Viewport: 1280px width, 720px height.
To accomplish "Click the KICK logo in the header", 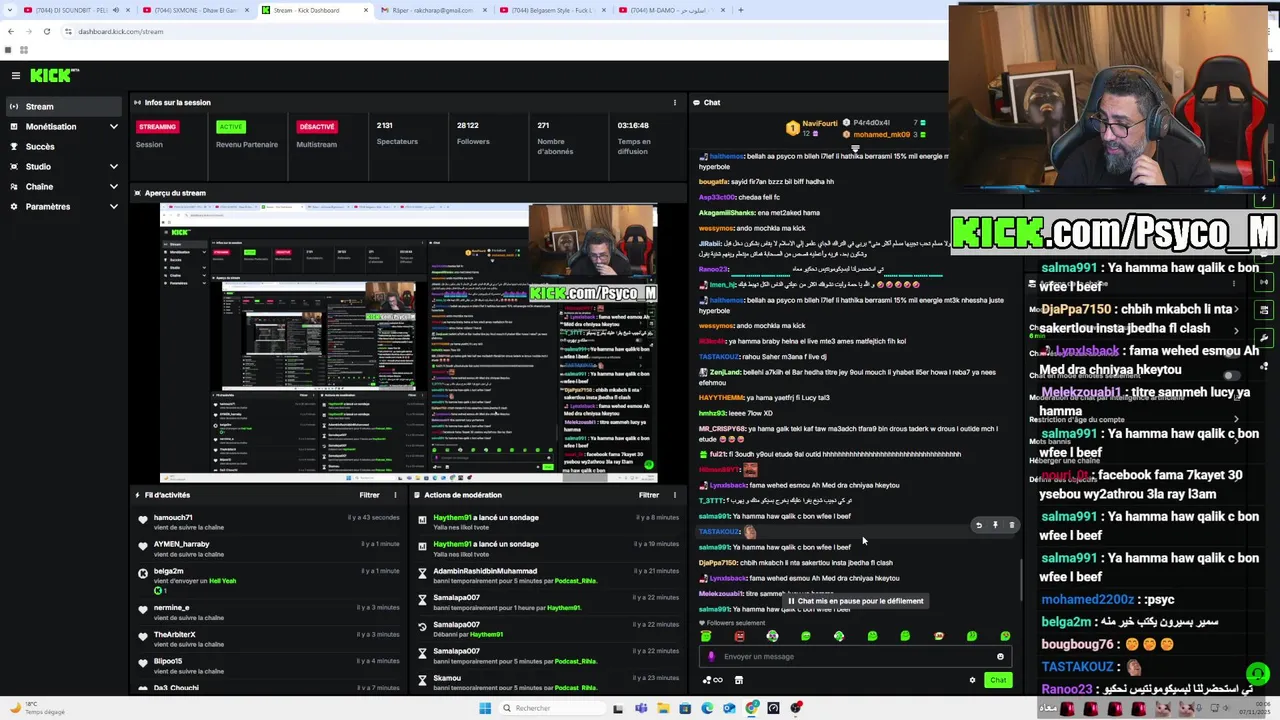I will point(54,75).
